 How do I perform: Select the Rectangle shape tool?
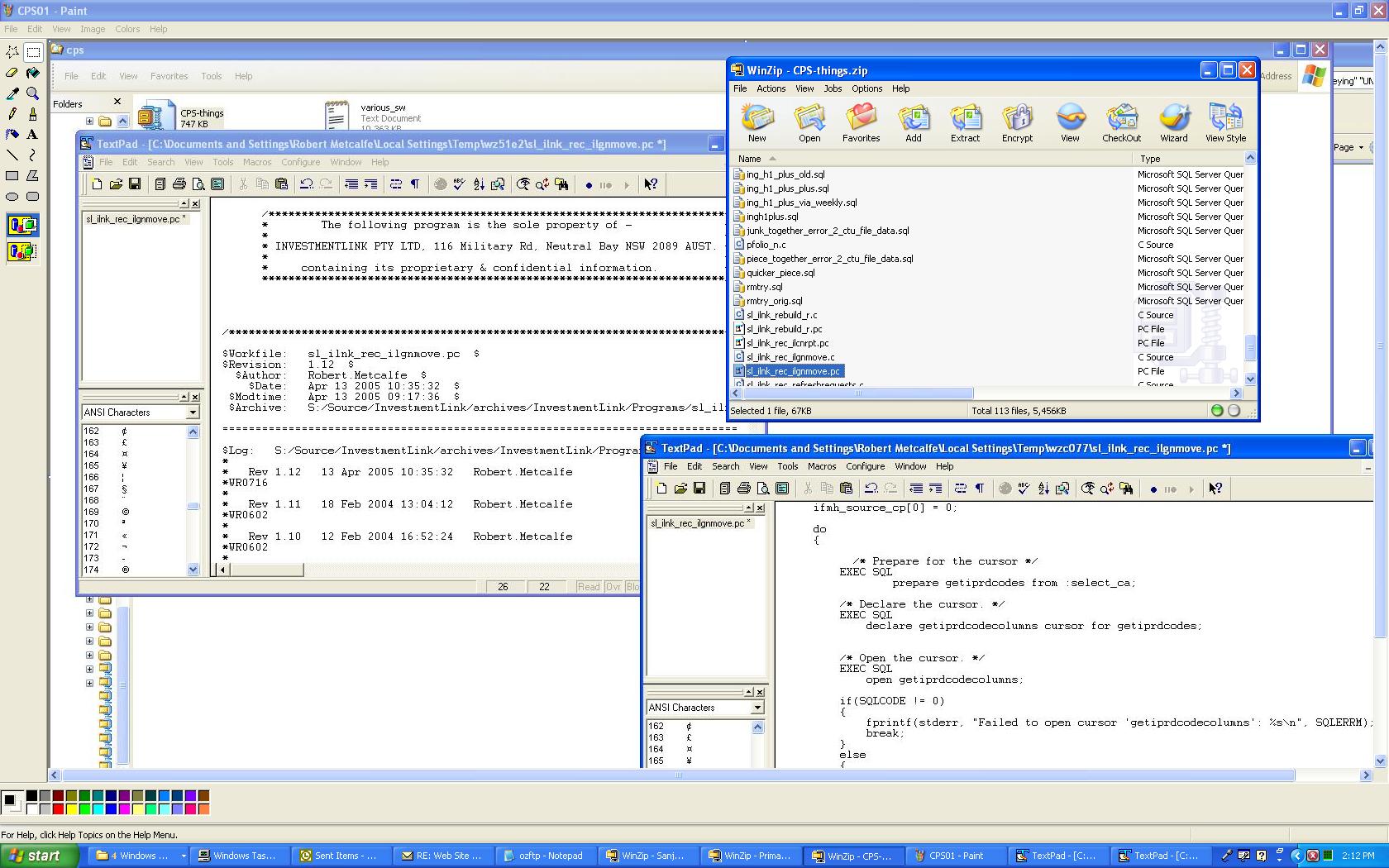coord(12,175)
